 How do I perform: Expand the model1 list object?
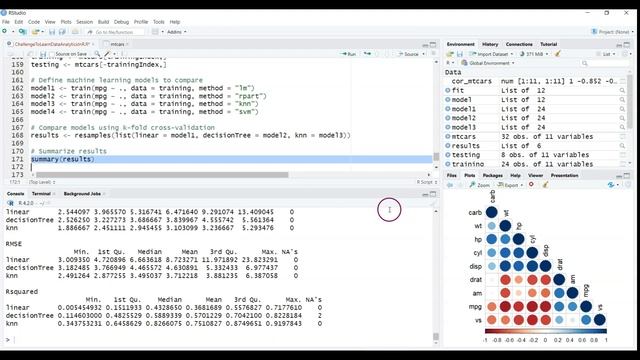448,109
